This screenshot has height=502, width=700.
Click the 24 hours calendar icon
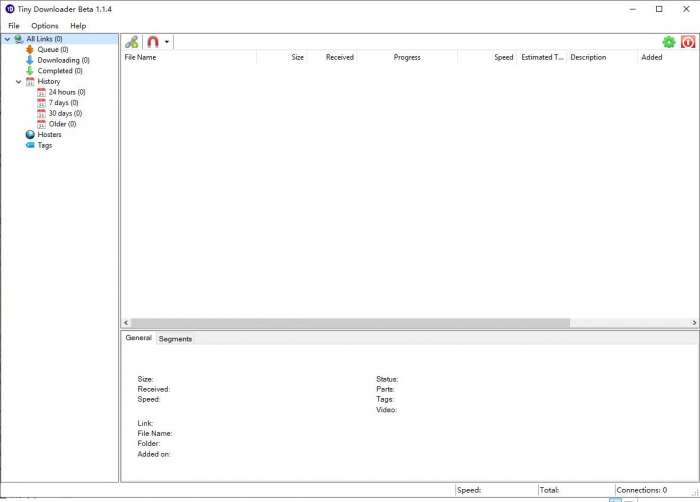(41, 92)
